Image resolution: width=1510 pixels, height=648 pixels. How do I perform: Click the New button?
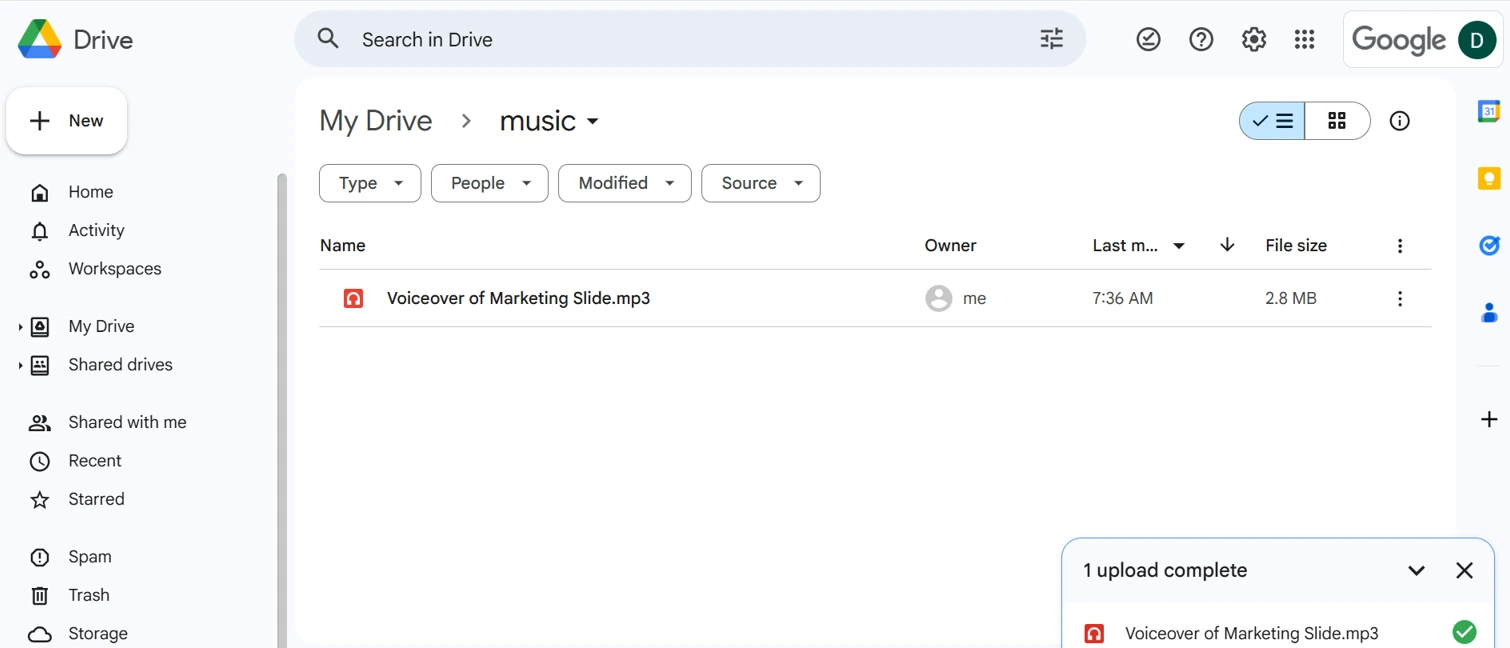67,121
